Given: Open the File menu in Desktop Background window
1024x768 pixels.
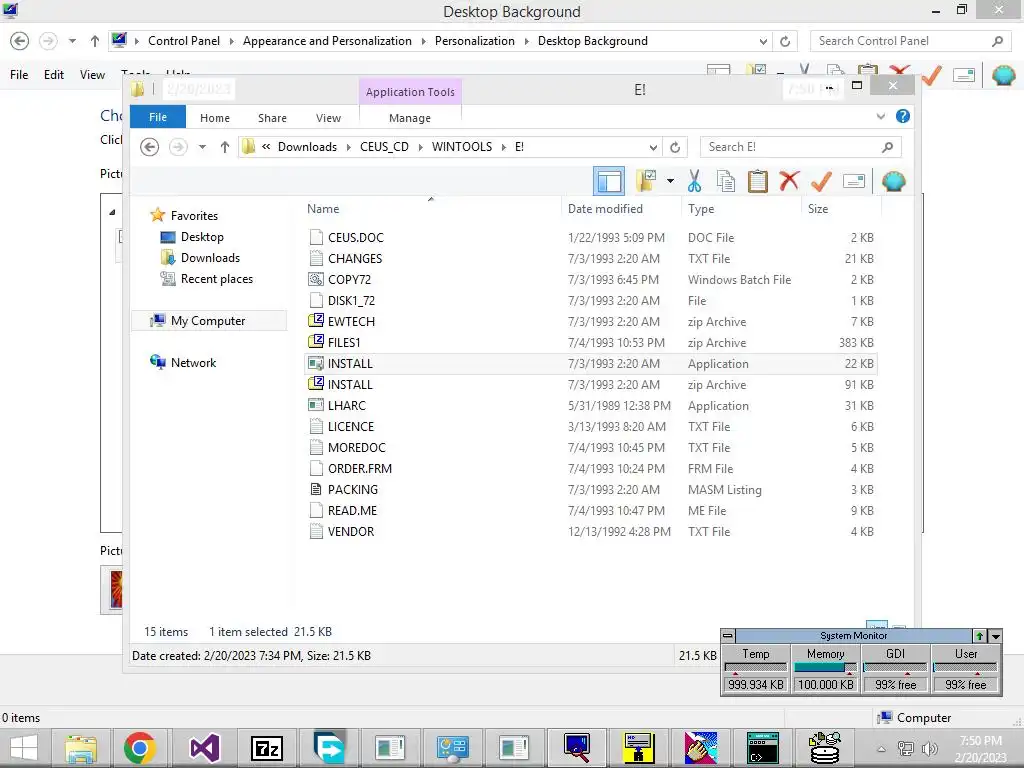Looking at the screenshot, I should (19, 75).
